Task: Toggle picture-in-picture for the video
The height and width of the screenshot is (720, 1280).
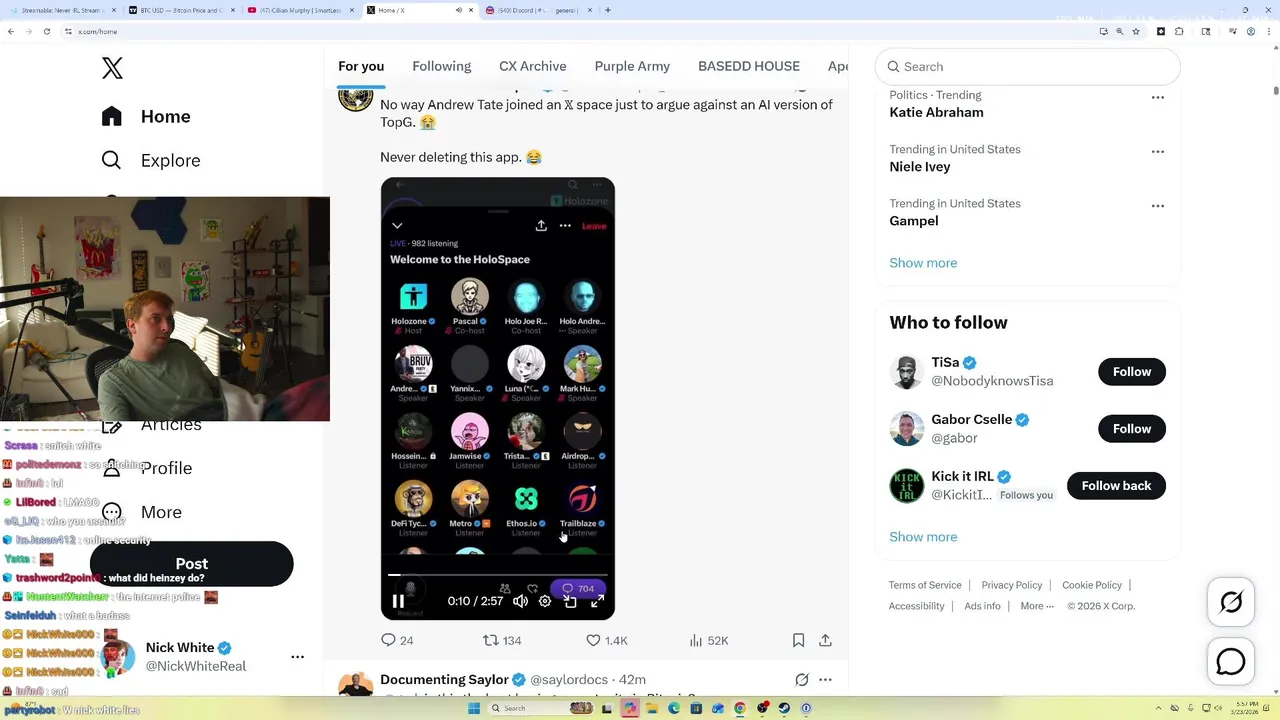Action: coord(571,601)
